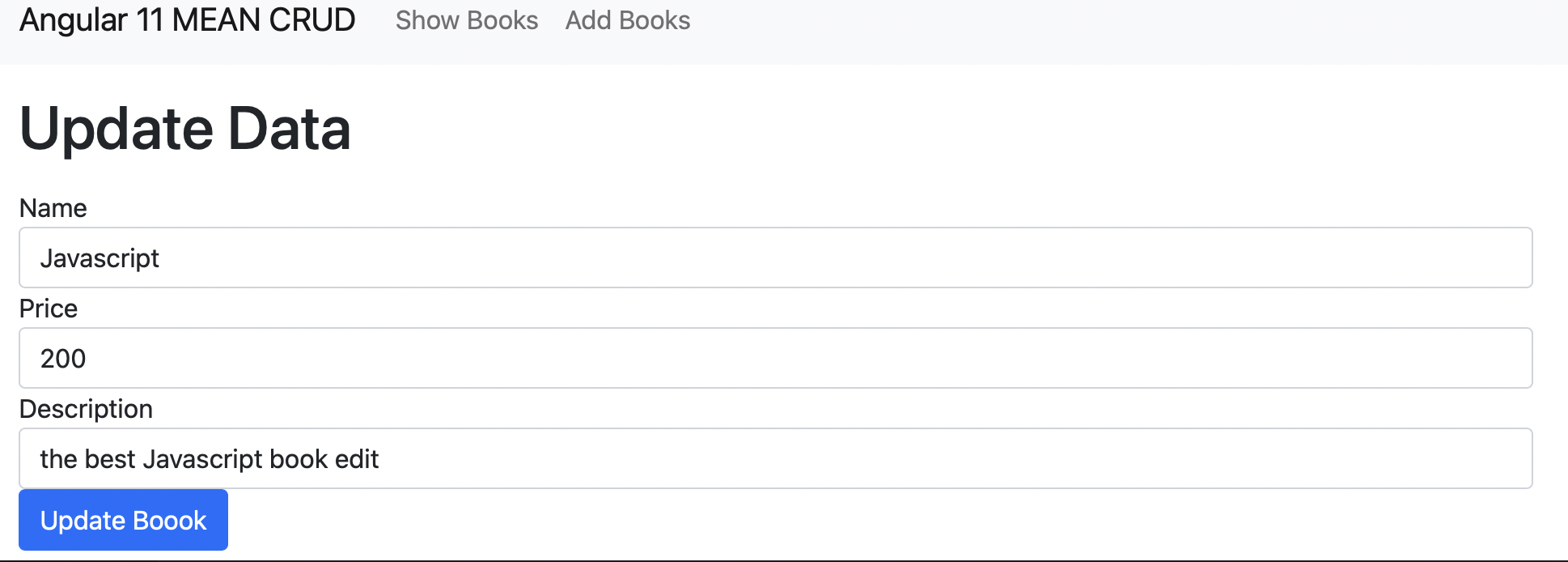The width and height of the screenshot is (1568, 562).
Task: Click the Description label
Action: [x=86, y=409]
